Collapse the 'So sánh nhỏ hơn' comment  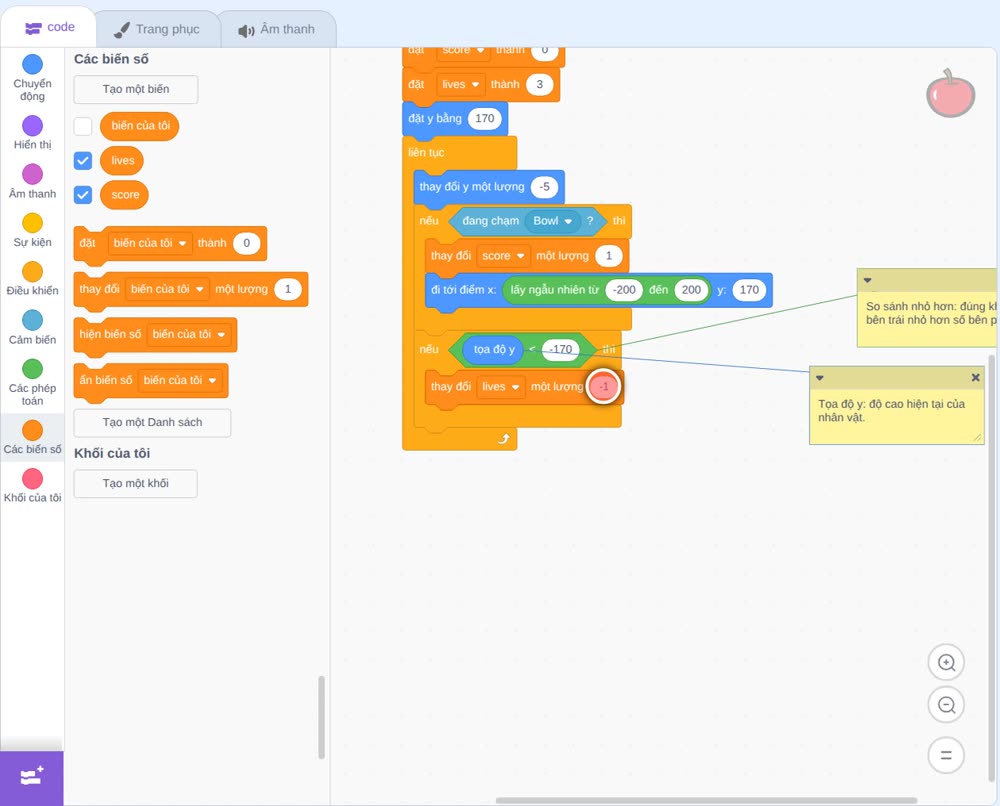click(867, 280)
